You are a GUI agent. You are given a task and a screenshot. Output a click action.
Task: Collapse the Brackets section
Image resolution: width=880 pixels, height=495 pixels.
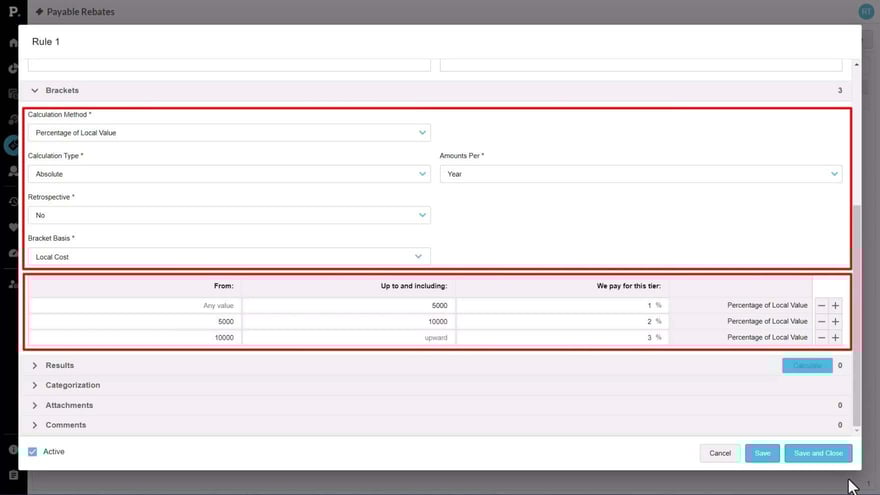tap(35, 90)
